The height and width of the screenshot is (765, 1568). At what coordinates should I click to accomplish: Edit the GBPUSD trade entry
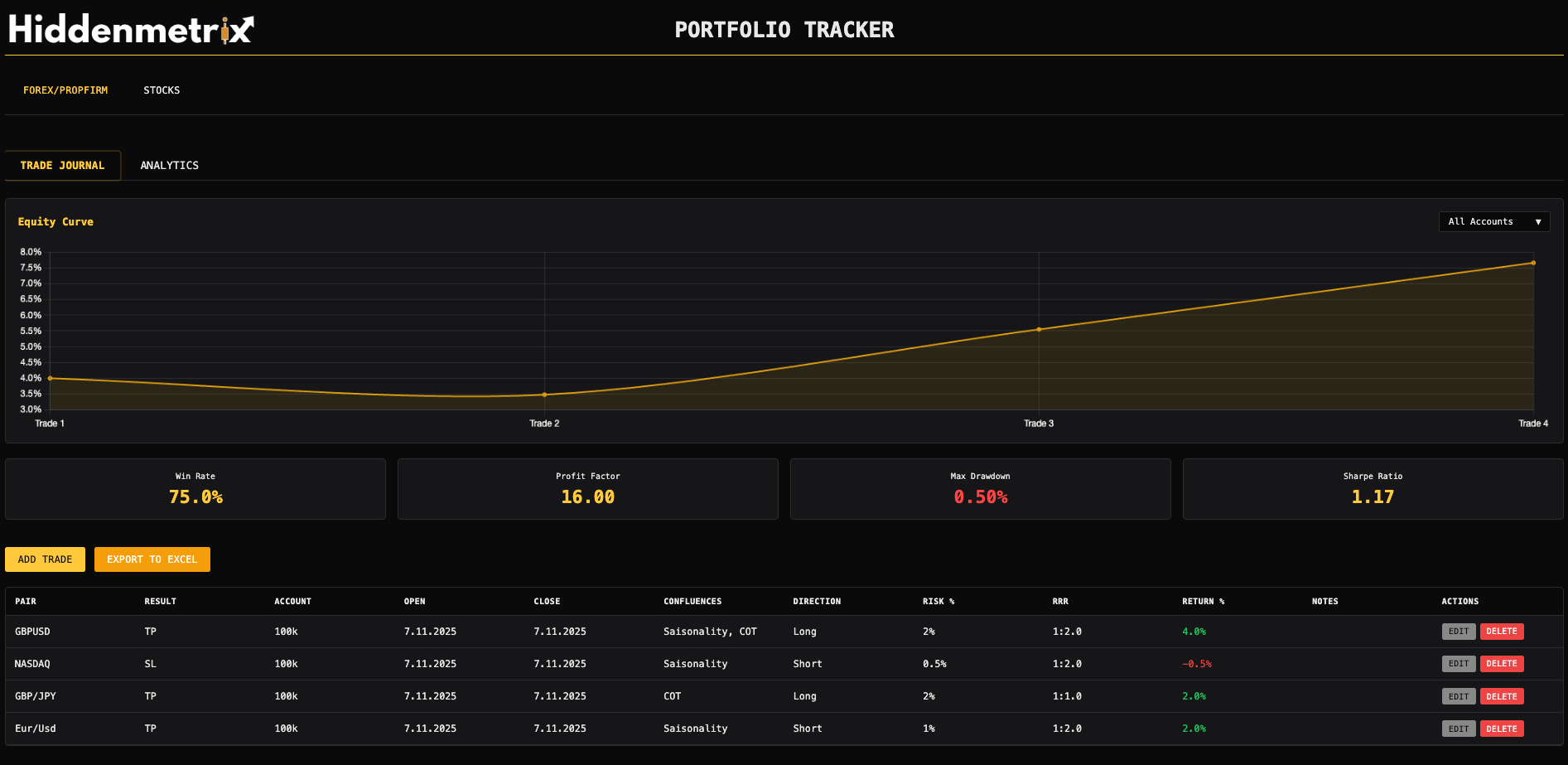point(1458,631)
